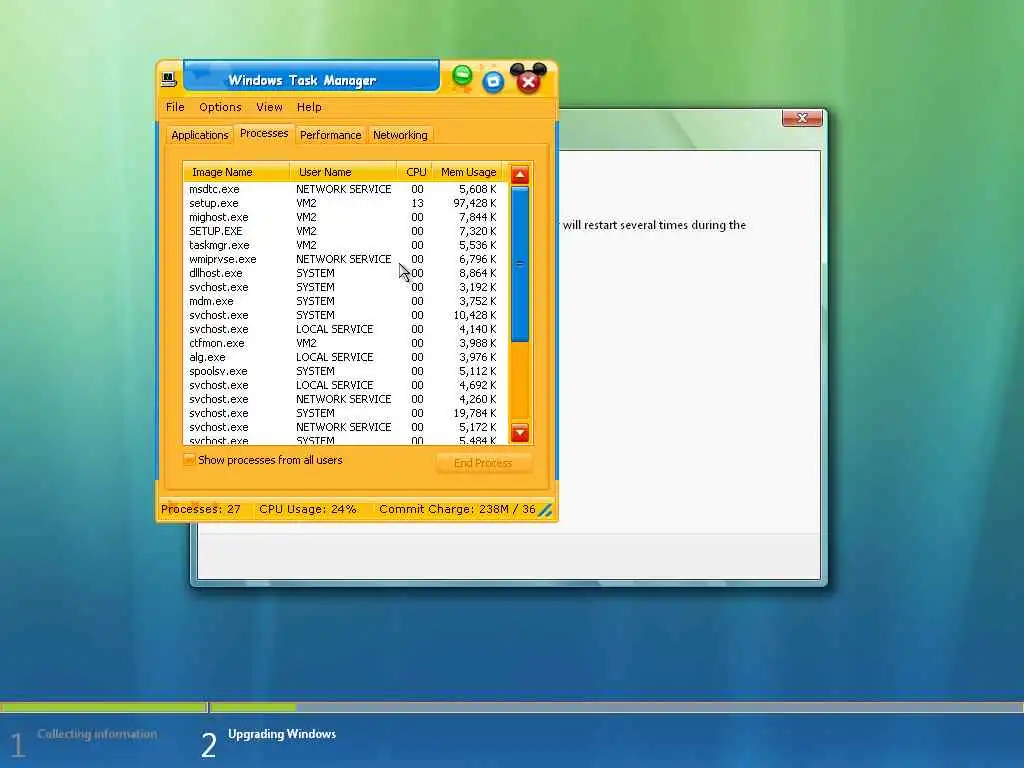Click the End Process button

click(x=483, y=463)
